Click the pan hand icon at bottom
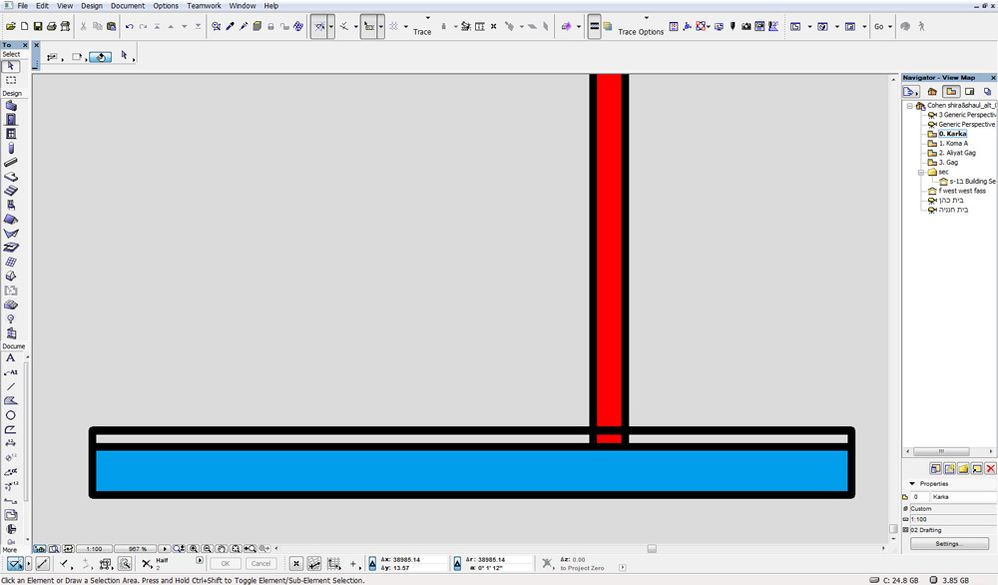 221,548
